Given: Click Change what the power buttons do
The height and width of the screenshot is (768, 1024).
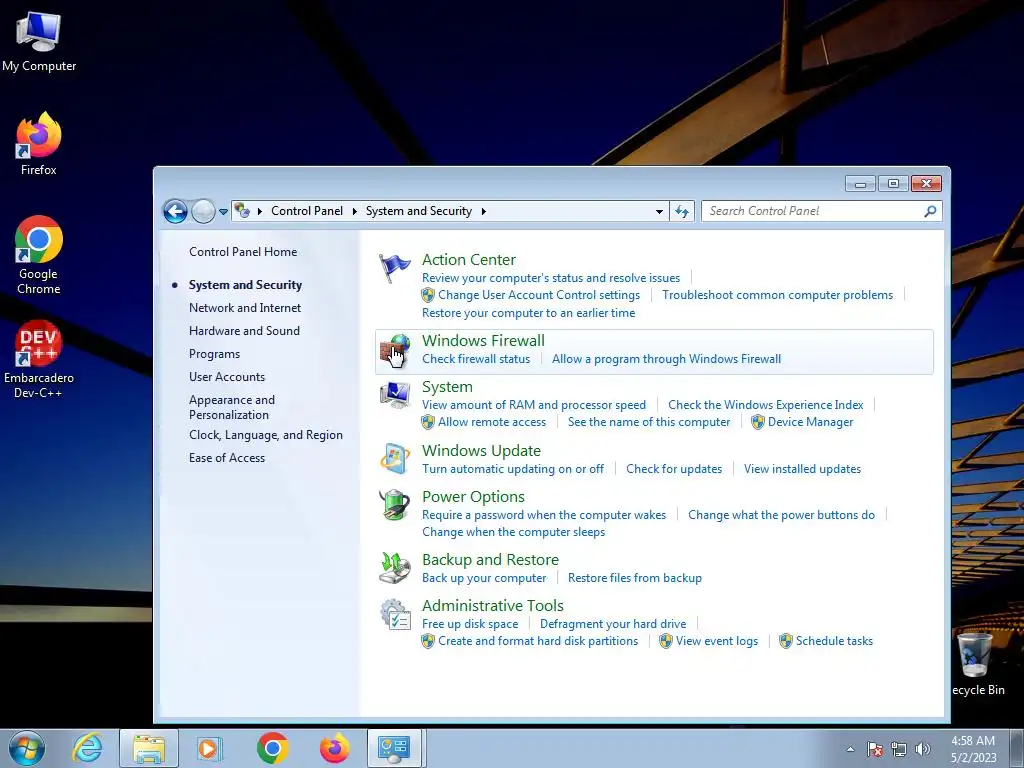Looking at the screenshot, I should click(781, 515).
